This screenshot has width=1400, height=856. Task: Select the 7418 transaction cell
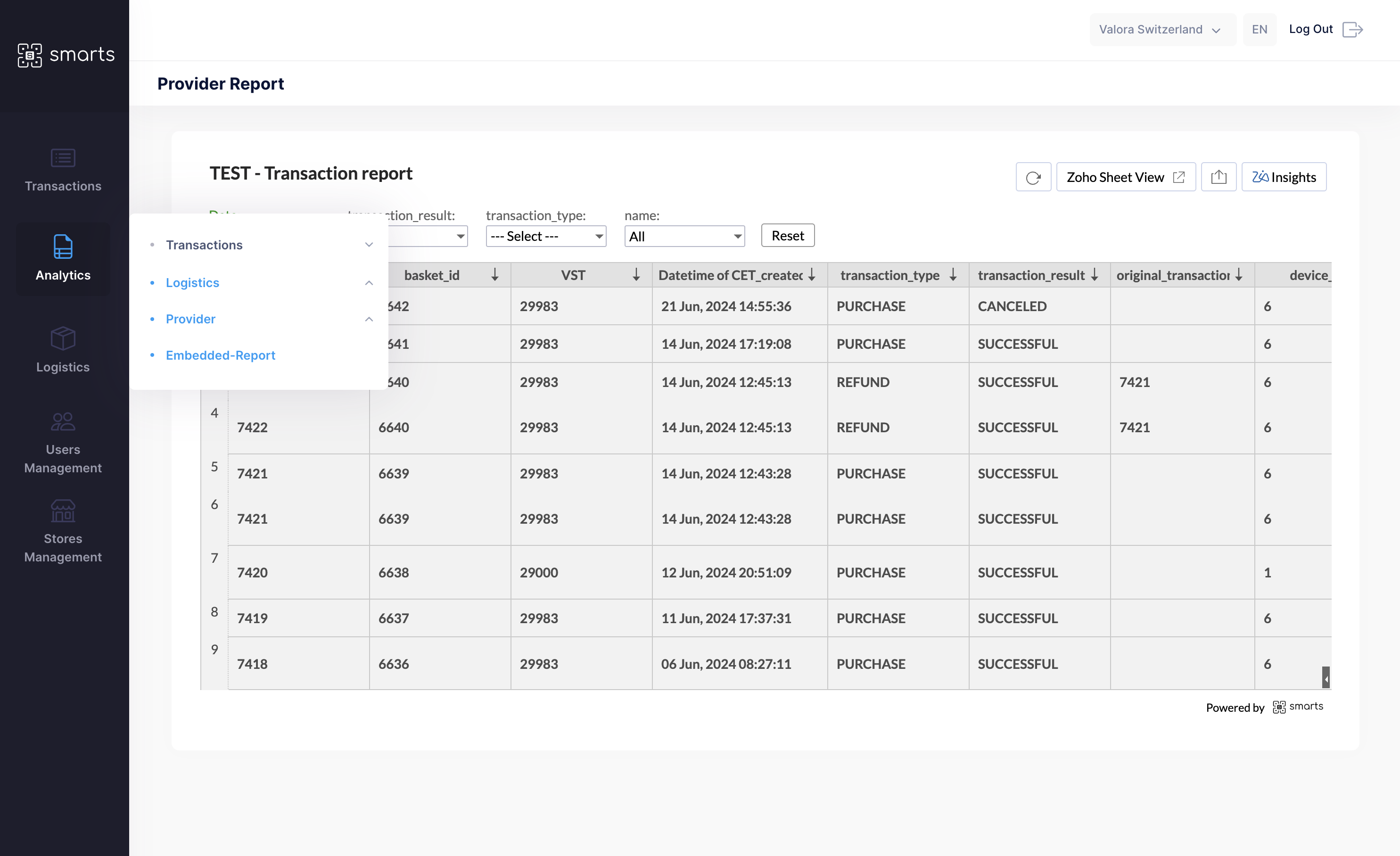298,663
